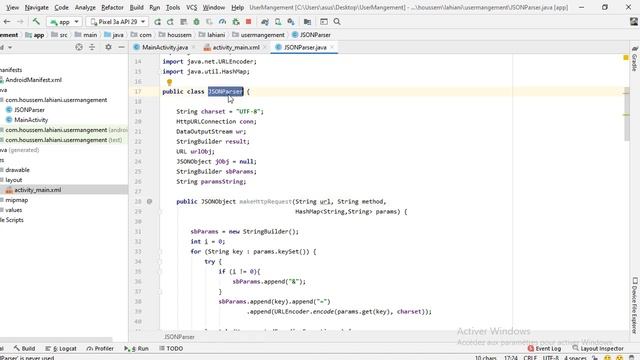This screenshot has width=640, height=360.
Task: Collapse the fold marker at line 29
Action: point(160,211)
